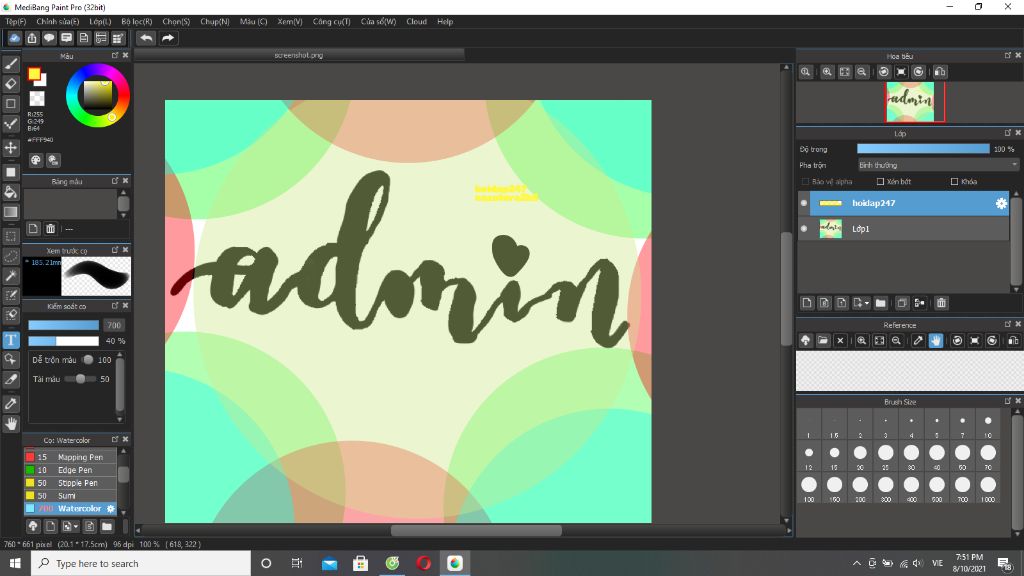Open Watercolor brush settings gear
Image resolution: width=1024 pixels, height=576 pixels.
[110, 508]
